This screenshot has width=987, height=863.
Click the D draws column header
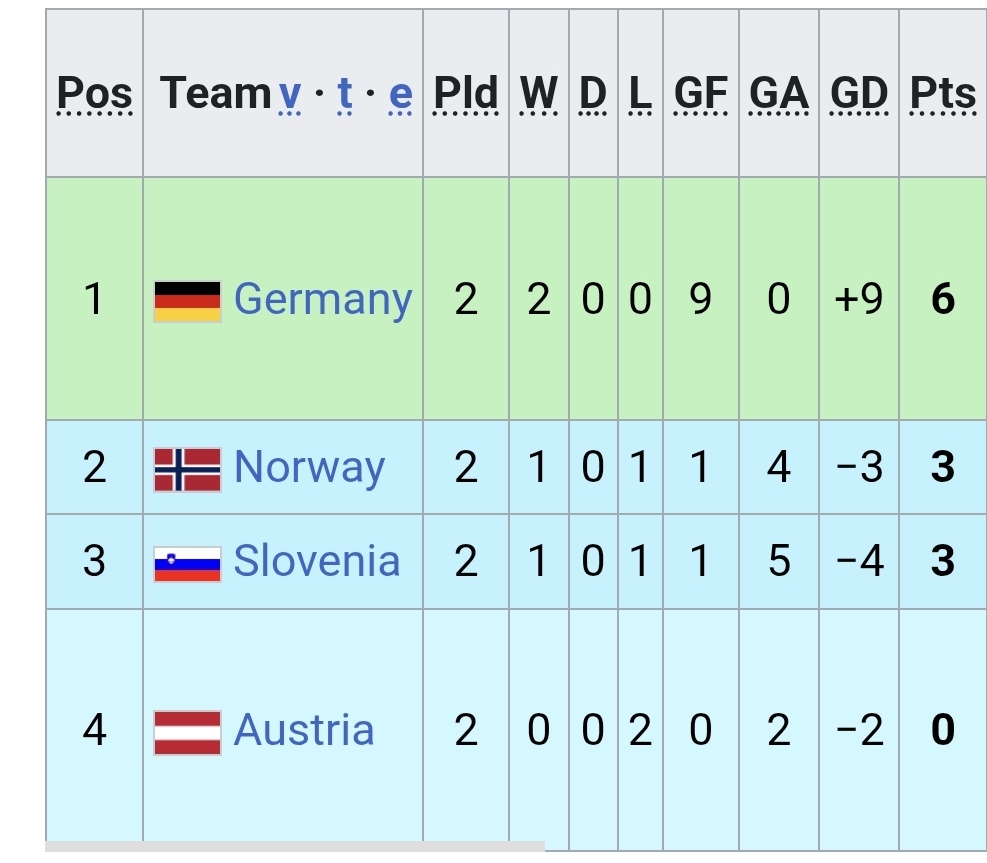click(x=593, y=94)
